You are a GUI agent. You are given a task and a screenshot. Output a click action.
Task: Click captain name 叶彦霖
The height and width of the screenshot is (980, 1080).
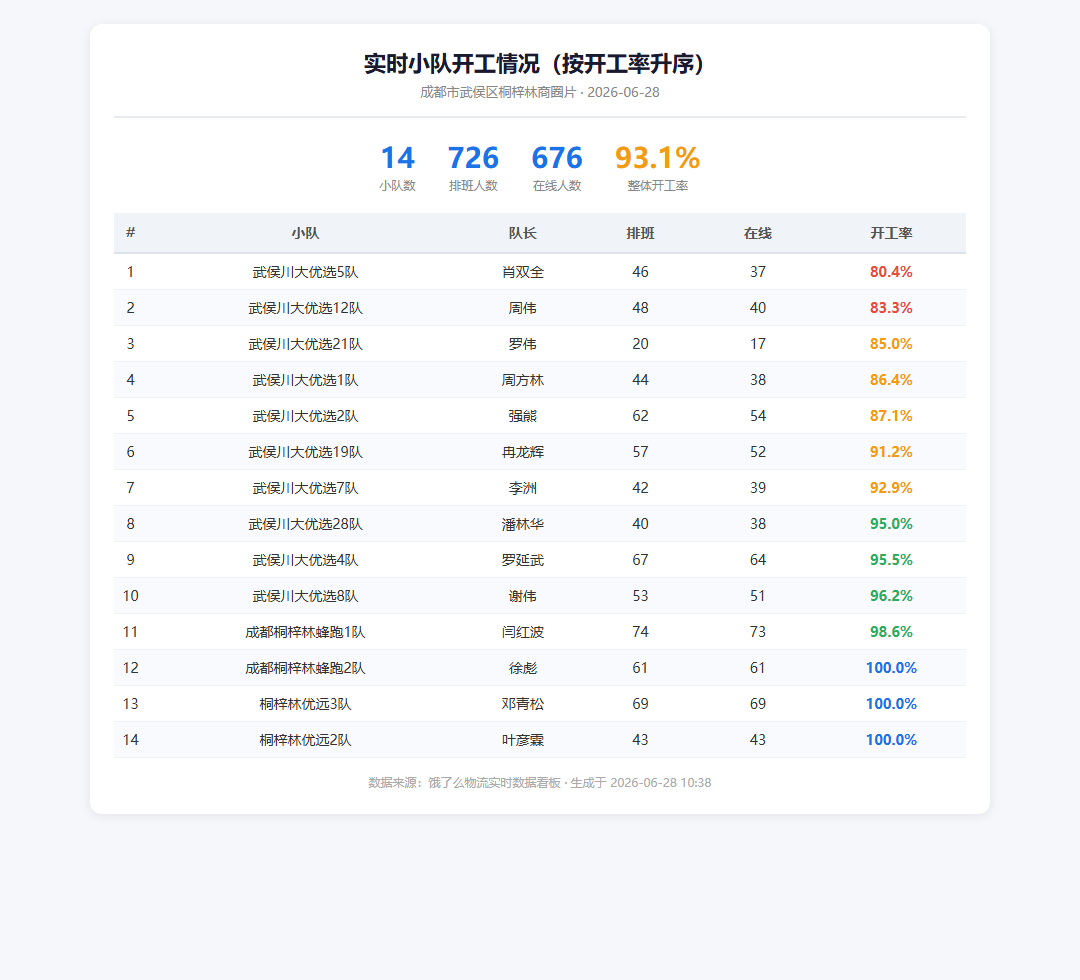(x=523, y=740)
